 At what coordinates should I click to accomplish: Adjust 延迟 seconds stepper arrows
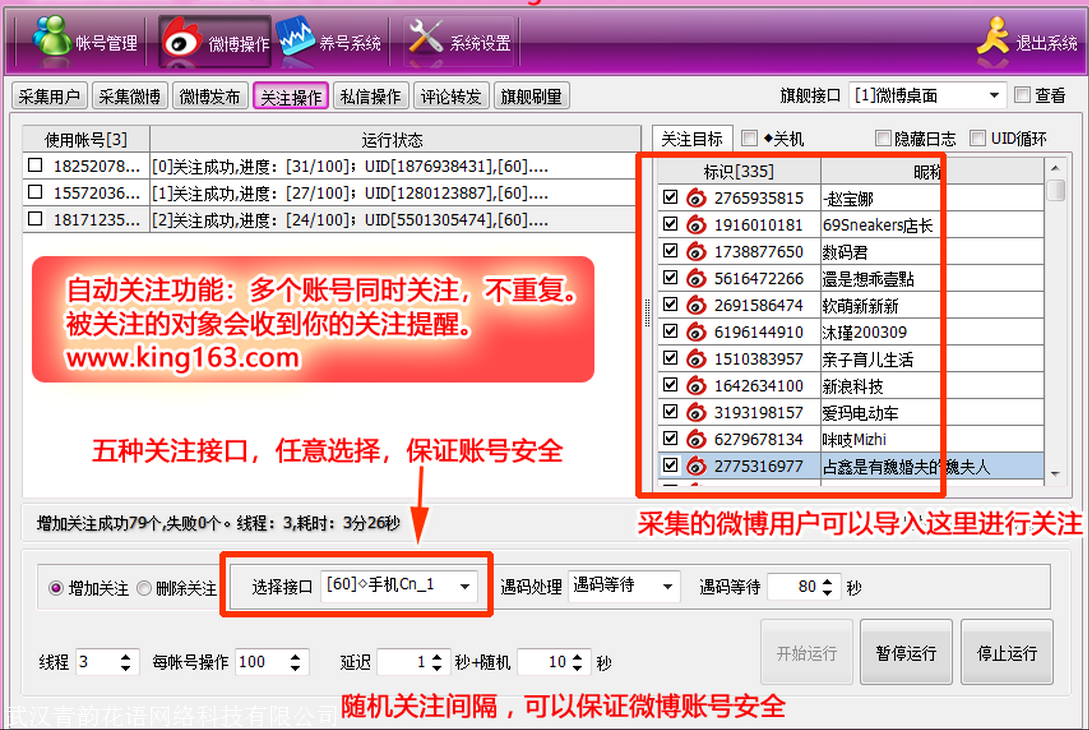[437, 663]
